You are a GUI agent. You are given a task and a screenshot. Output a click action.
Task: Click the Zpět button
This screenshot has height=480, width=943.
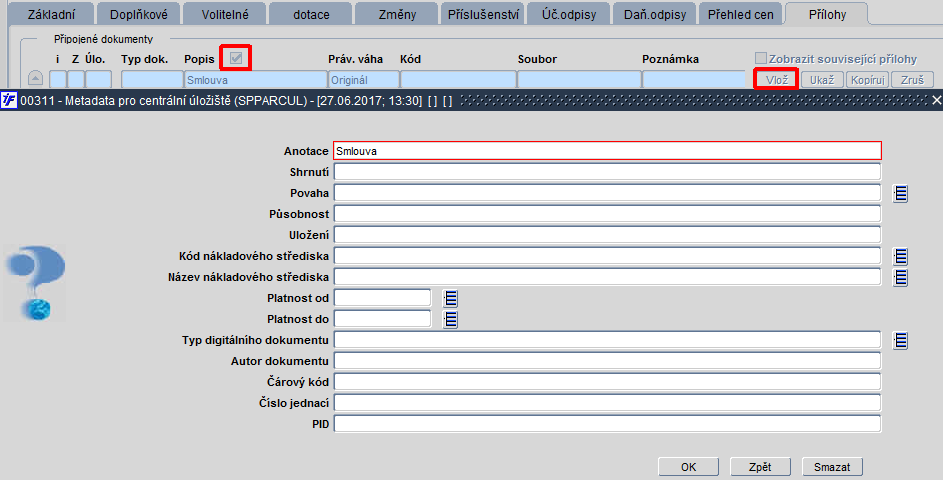click(x=760, y=467)
